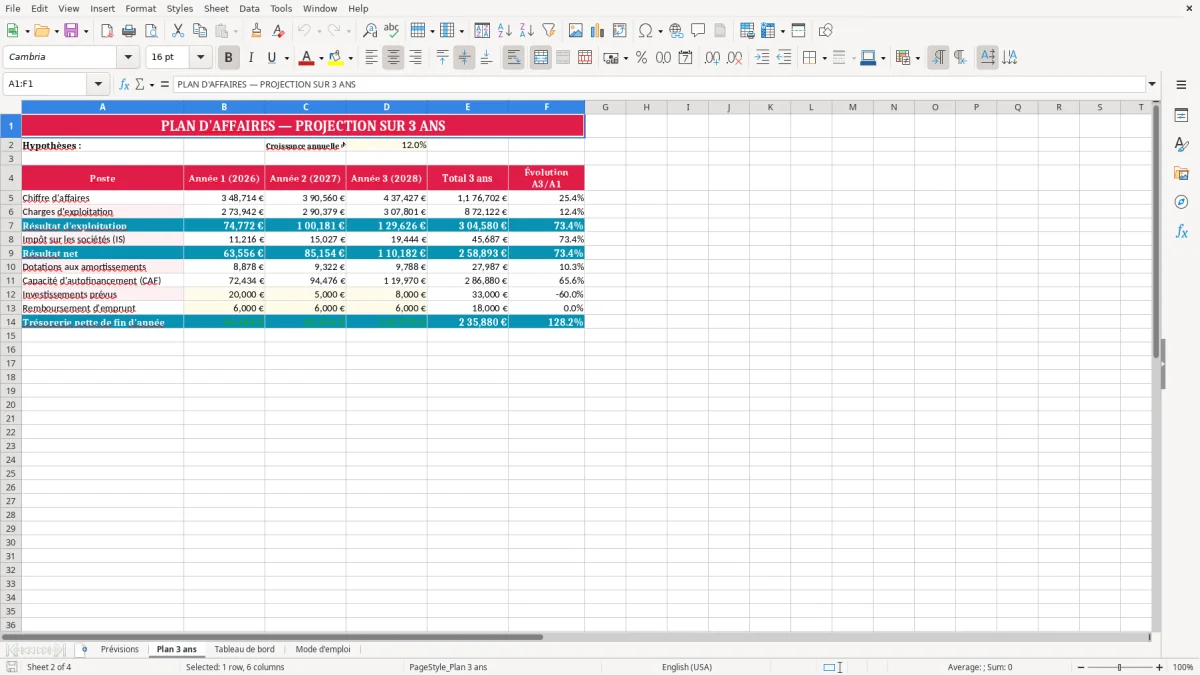1200x675 pixels.
Task: Open the Font Size dropdown
Action: point(200,58)
